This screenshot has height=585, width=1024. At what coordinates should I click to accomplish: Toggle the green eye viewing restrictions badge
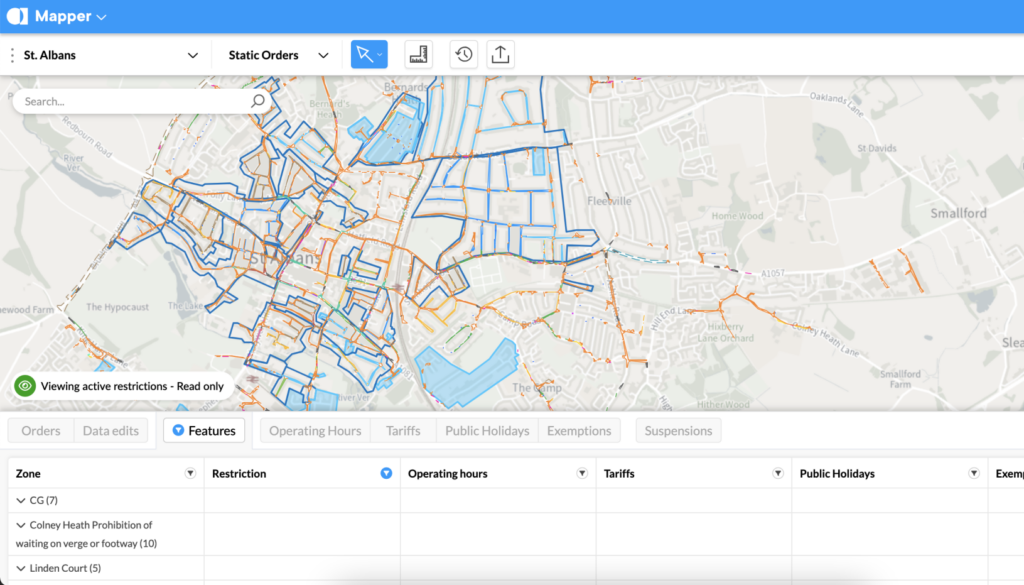click(x=25, y=385)
